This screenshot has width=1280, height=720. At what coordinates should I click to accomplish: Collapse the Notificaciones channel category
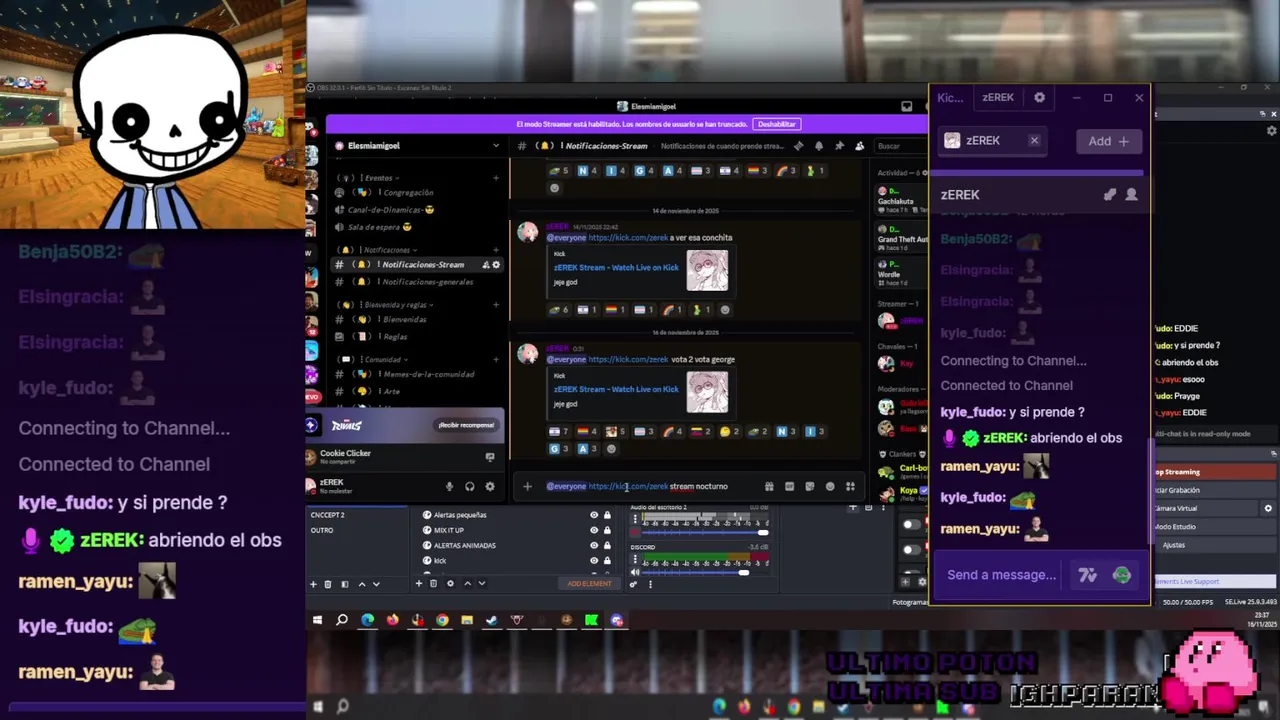[379, 250]
